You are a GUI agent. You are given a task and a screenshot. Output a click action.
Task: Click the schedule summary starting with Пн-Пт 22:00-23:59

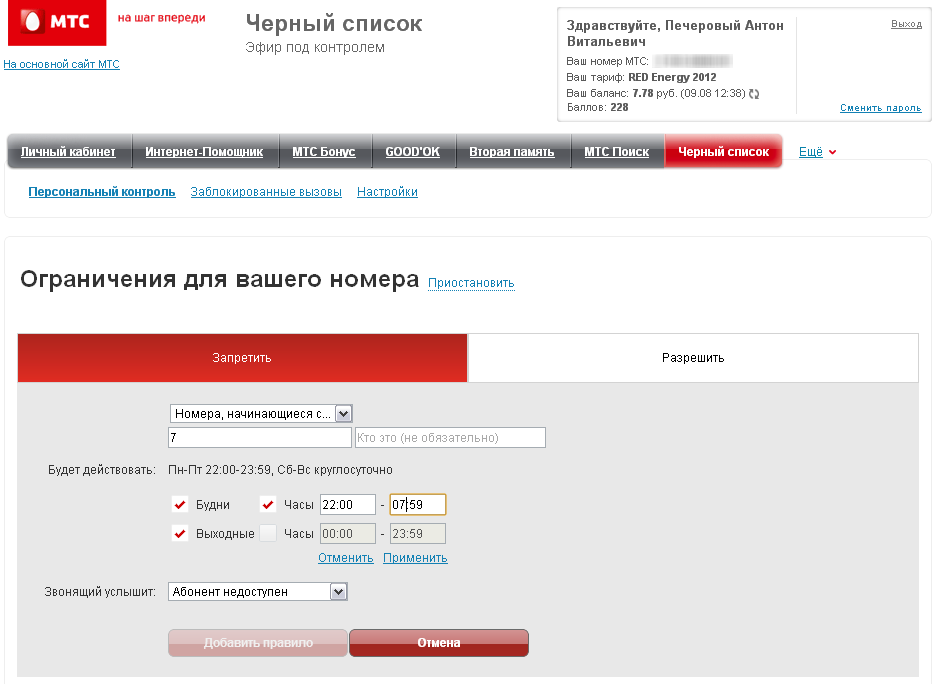click(x=280, y=470)
